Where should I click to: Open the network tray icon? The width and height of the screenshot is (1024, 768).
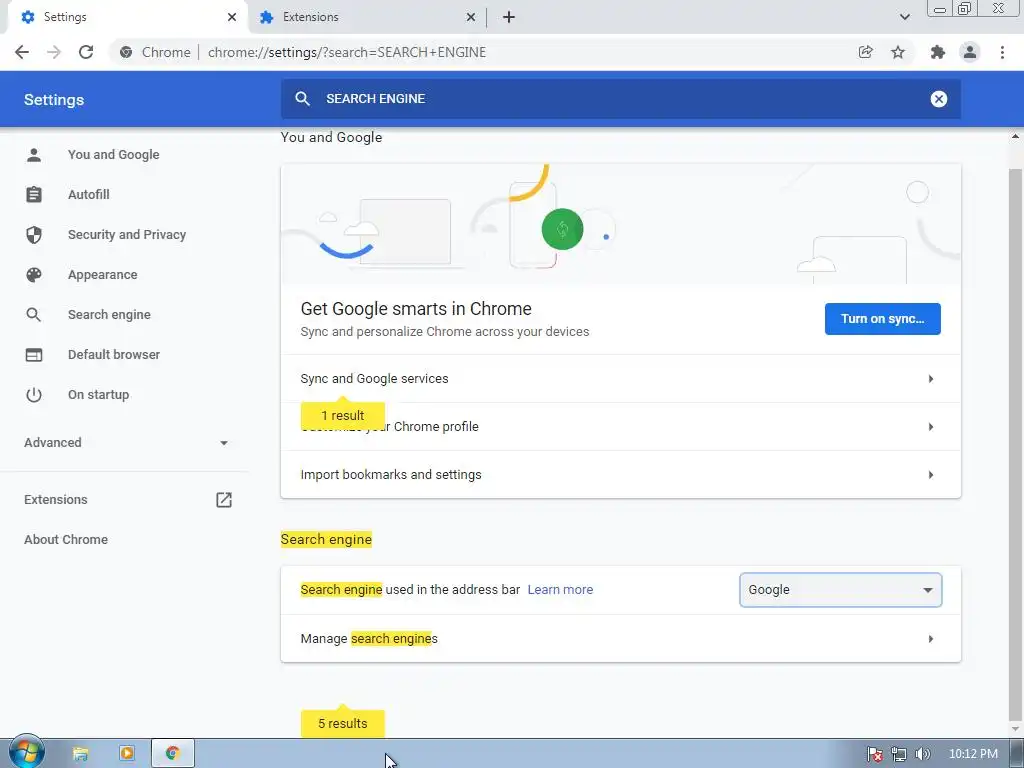pyautogui.click(x=899, y=754)
